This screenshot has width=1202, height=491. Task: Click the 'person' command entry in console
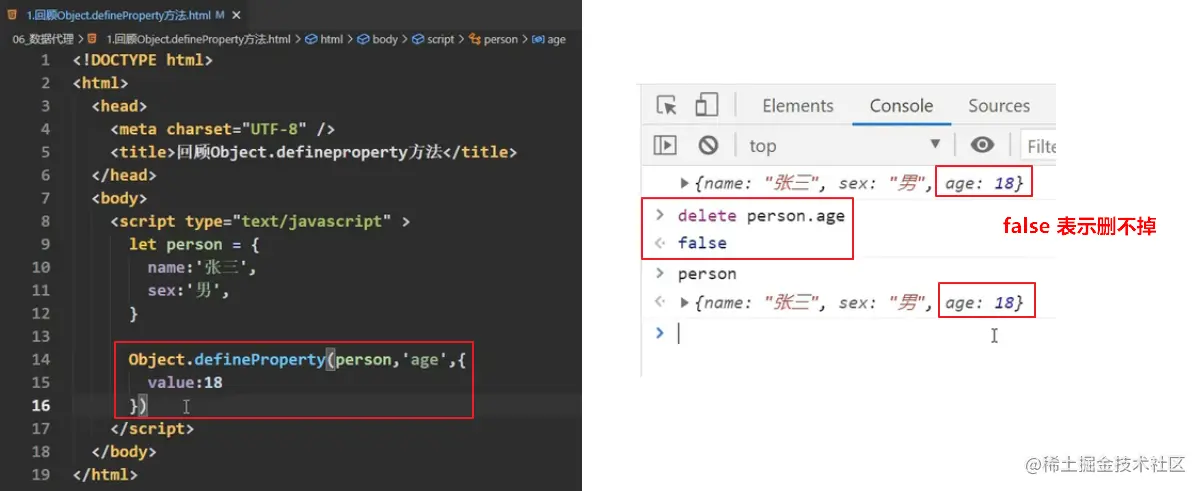tap(707, 274)
